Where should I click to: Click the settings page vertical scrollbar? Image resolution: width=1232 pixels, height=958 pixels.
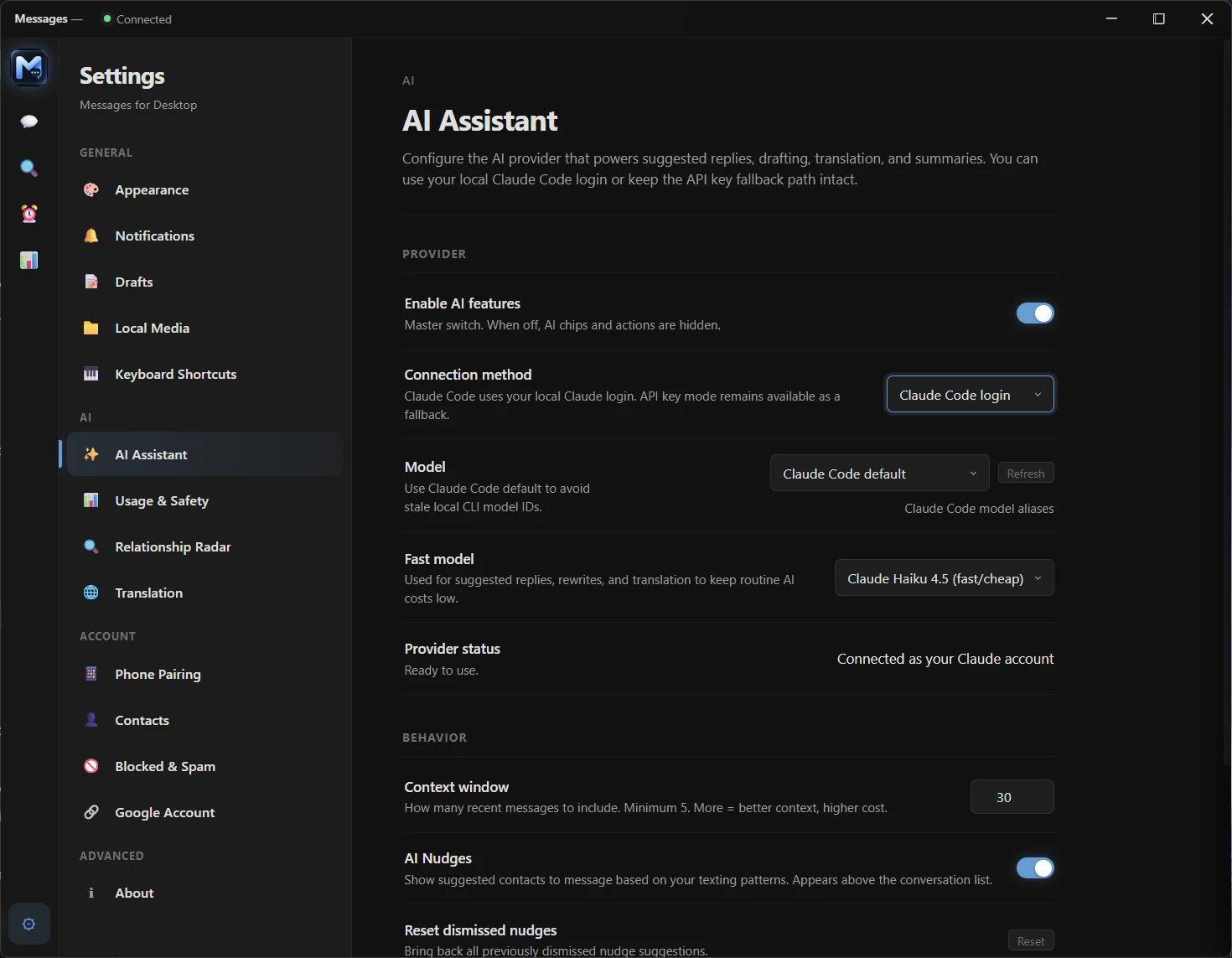tap(1227, 402)
